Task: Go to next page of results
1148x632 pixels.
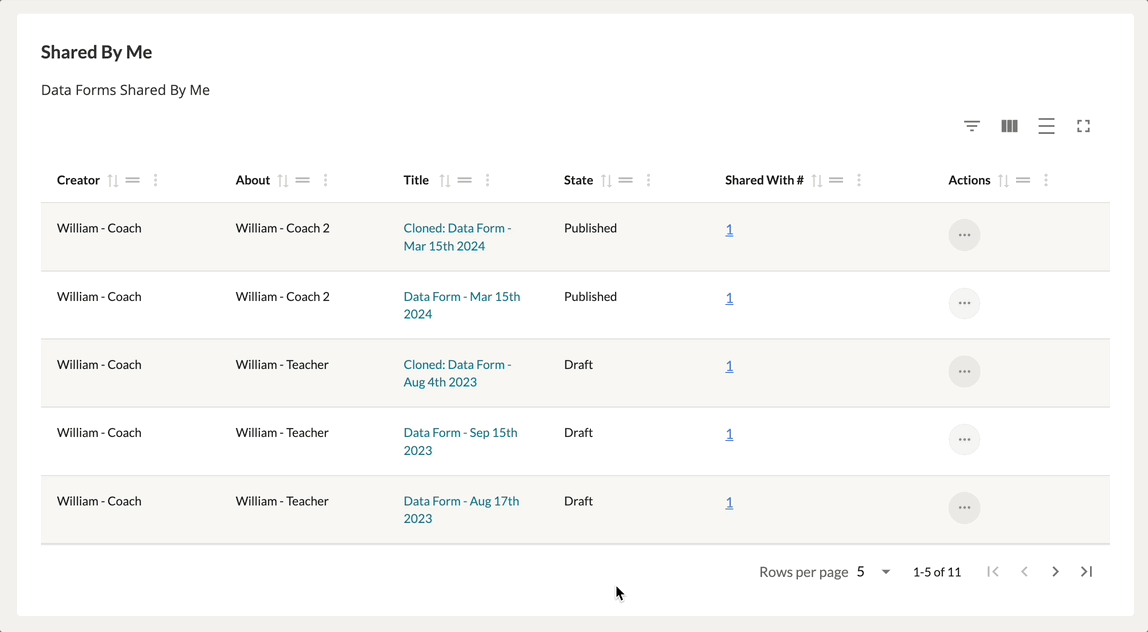Action: point(1055,572)
